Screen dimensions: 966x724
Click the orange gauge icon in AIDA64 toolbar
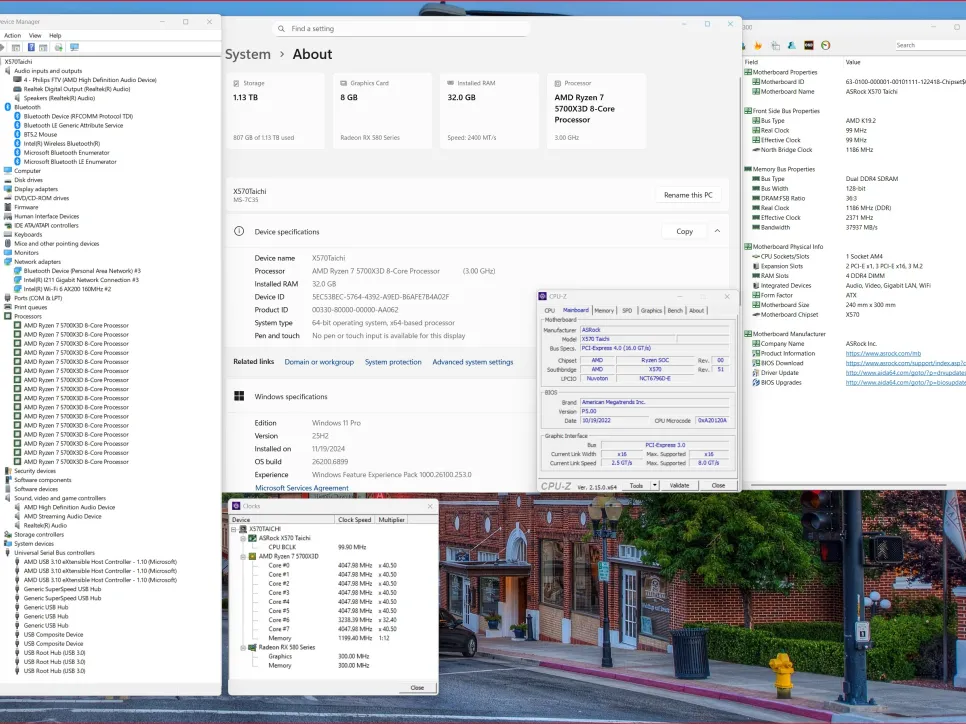(825, 45)
